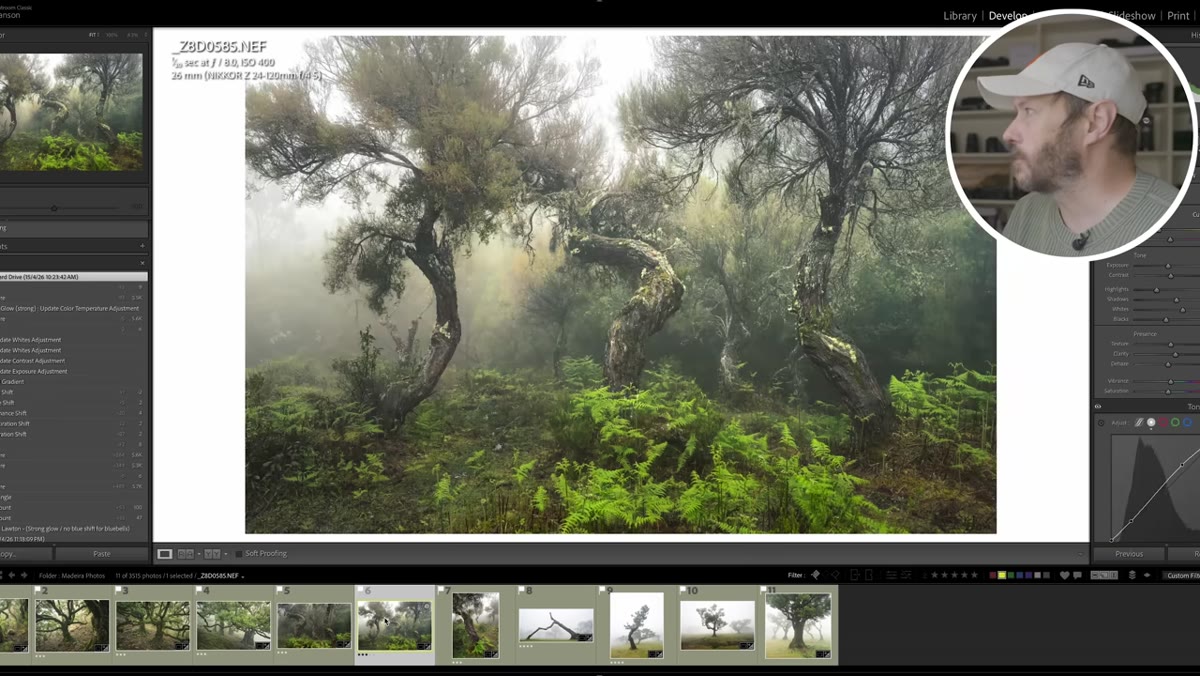Click the Clarity slider handle
Viewport: 1200px width, 676px height.
[1175, 354]
